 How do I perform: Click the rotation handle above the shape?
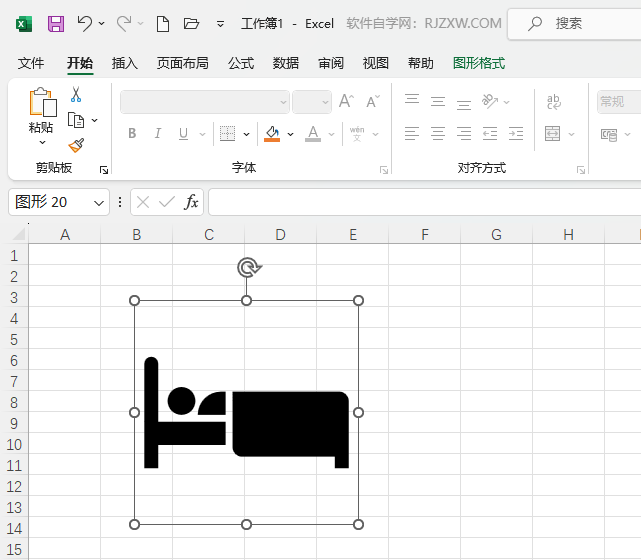247,267
